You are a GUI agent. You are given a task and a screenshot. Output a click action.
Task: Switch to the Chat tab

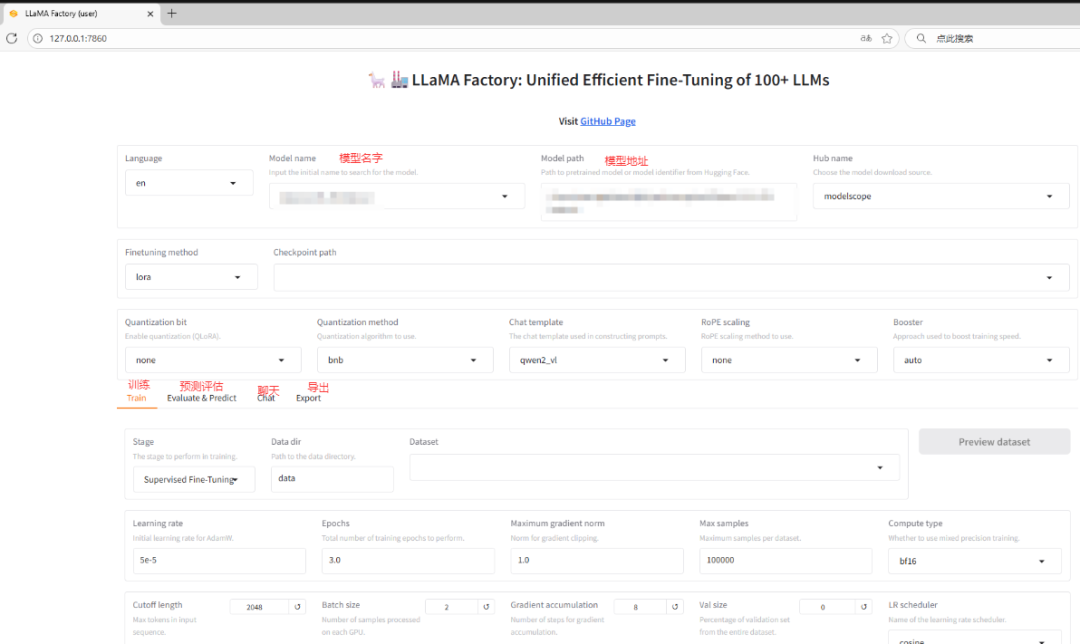pyautogui.click(x=266, y=398)
